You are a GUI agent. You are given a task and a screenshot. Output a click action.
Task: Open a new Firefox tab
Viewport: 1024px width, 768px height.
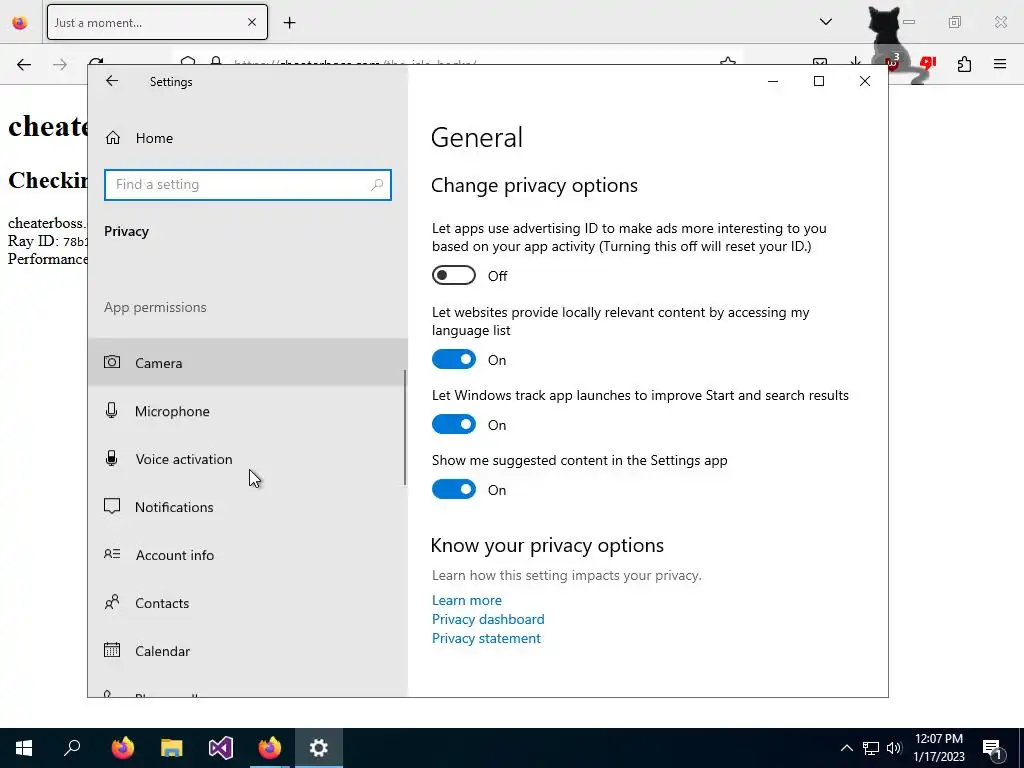(x=289, y=23)
